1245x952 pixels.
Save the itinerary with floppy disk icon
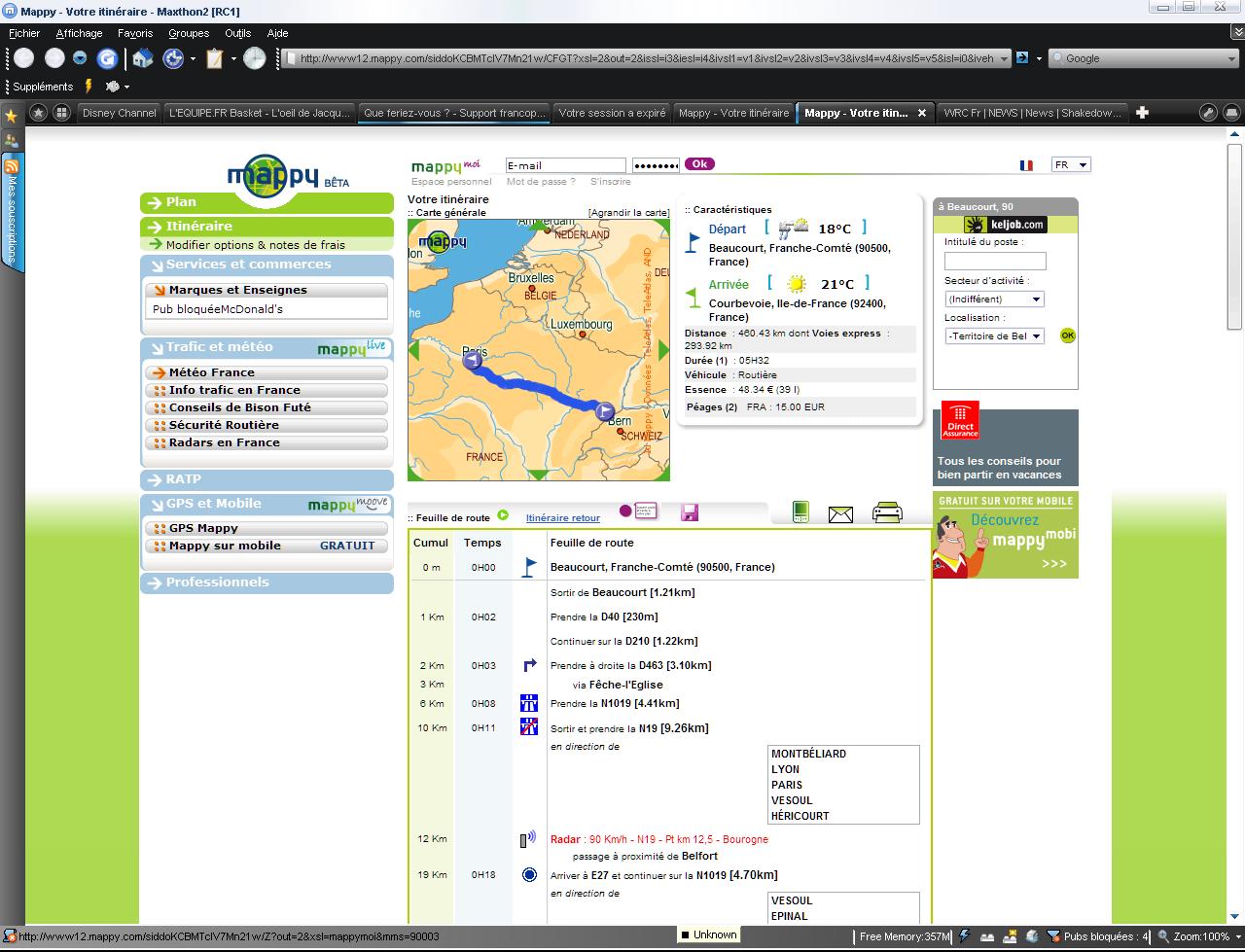pyautogui.click(x=690, y=512)
